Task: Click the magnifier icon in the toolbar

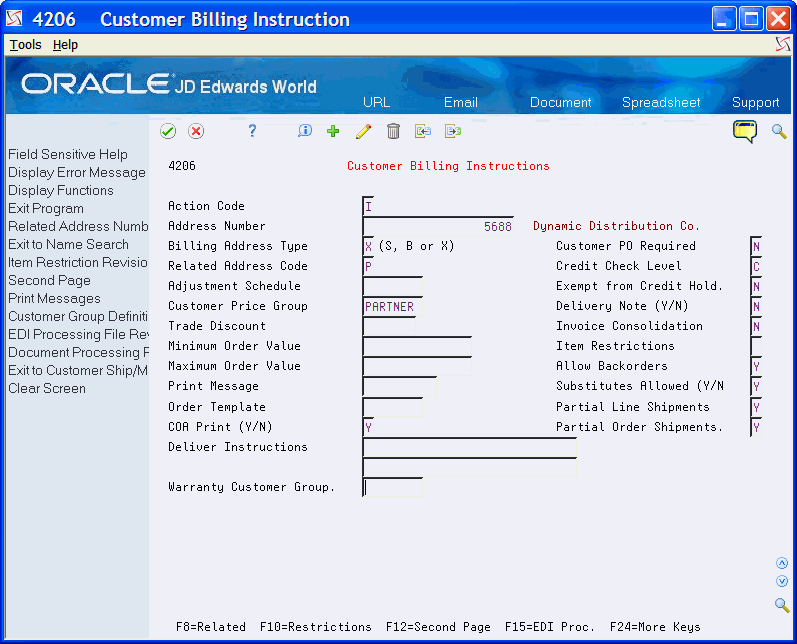Action: (779, 131)
